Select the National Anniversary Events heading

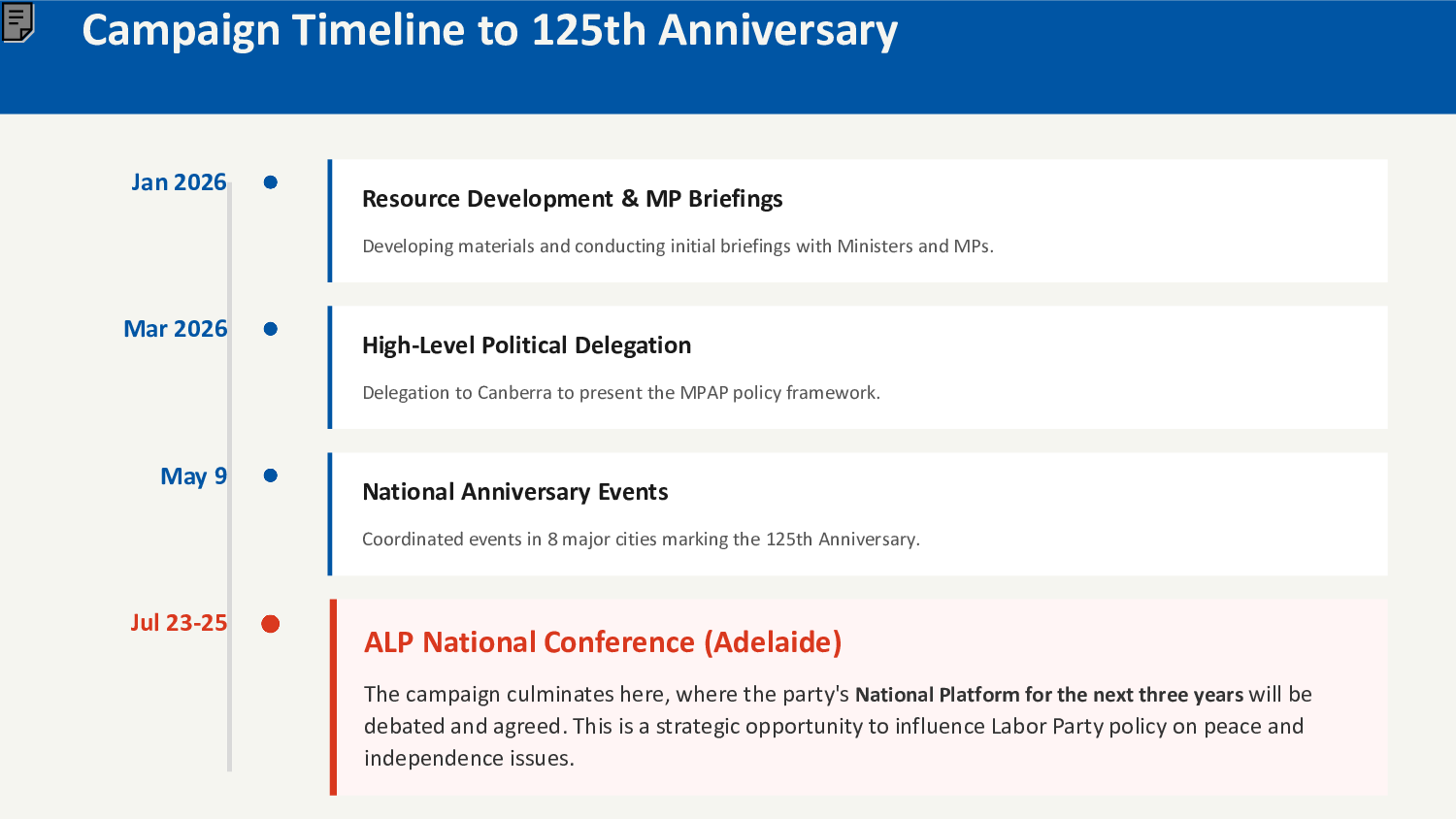tap(514, 492)
